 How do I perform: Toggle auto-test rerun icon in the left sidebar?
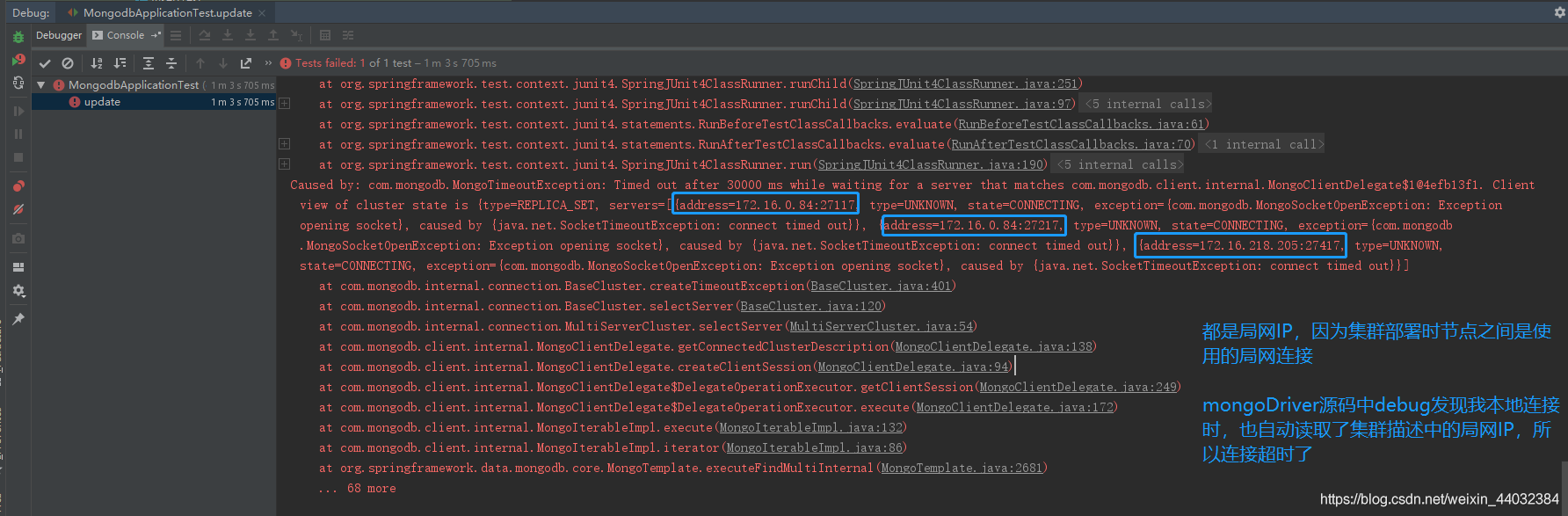(x=18, y=83)
